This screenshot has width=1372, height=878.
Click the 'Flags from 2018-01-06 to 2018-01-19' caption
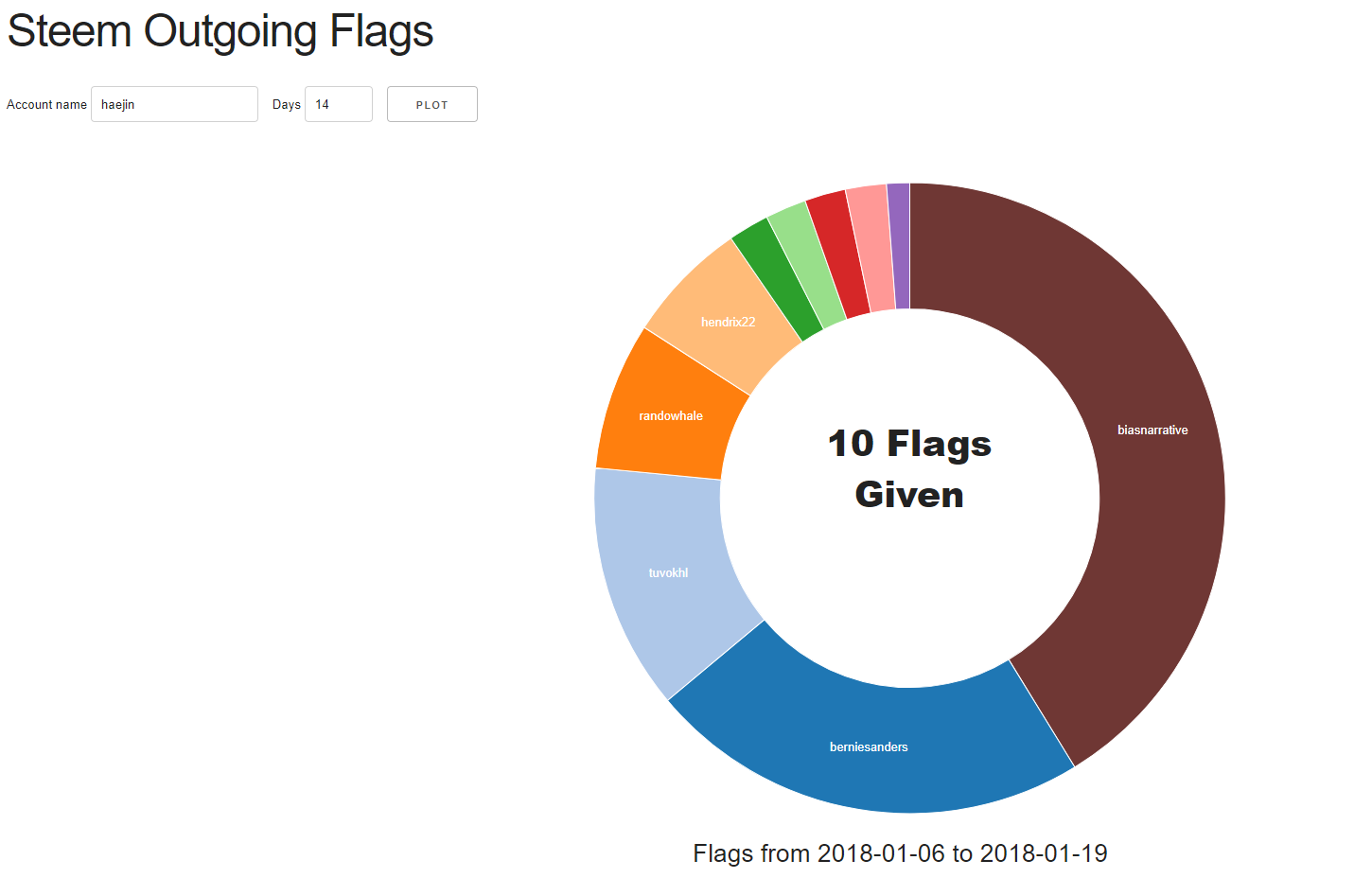tap(900, 853)
